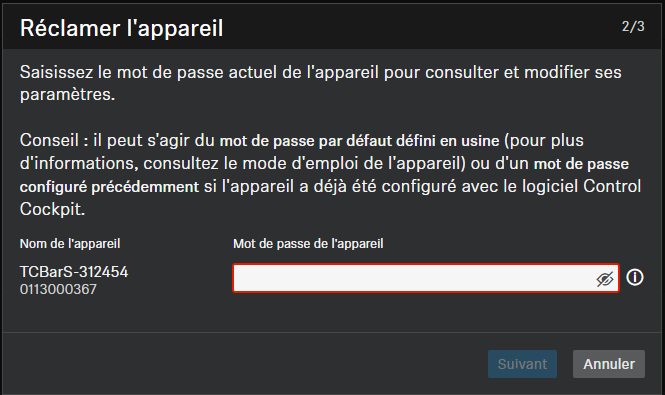This screenshot has width=665, height=395.
Task: Select the serial number 0113000367
Action: click(x=58, y=289)
